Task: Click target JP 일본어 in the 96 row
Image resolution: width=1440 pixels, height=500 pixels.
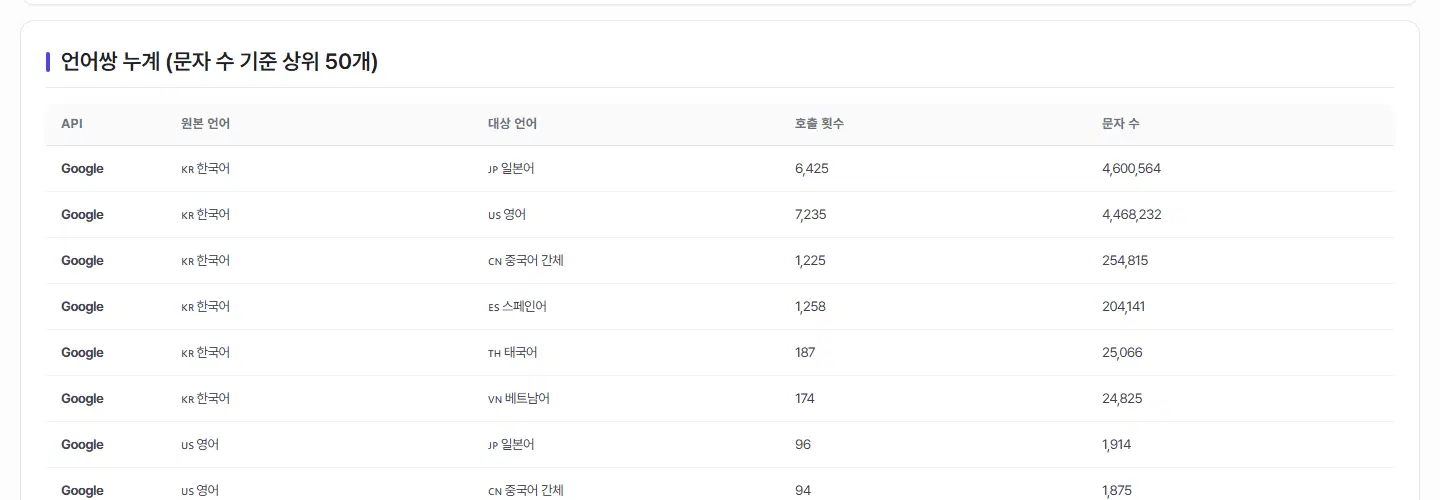Action: (511, 445)
